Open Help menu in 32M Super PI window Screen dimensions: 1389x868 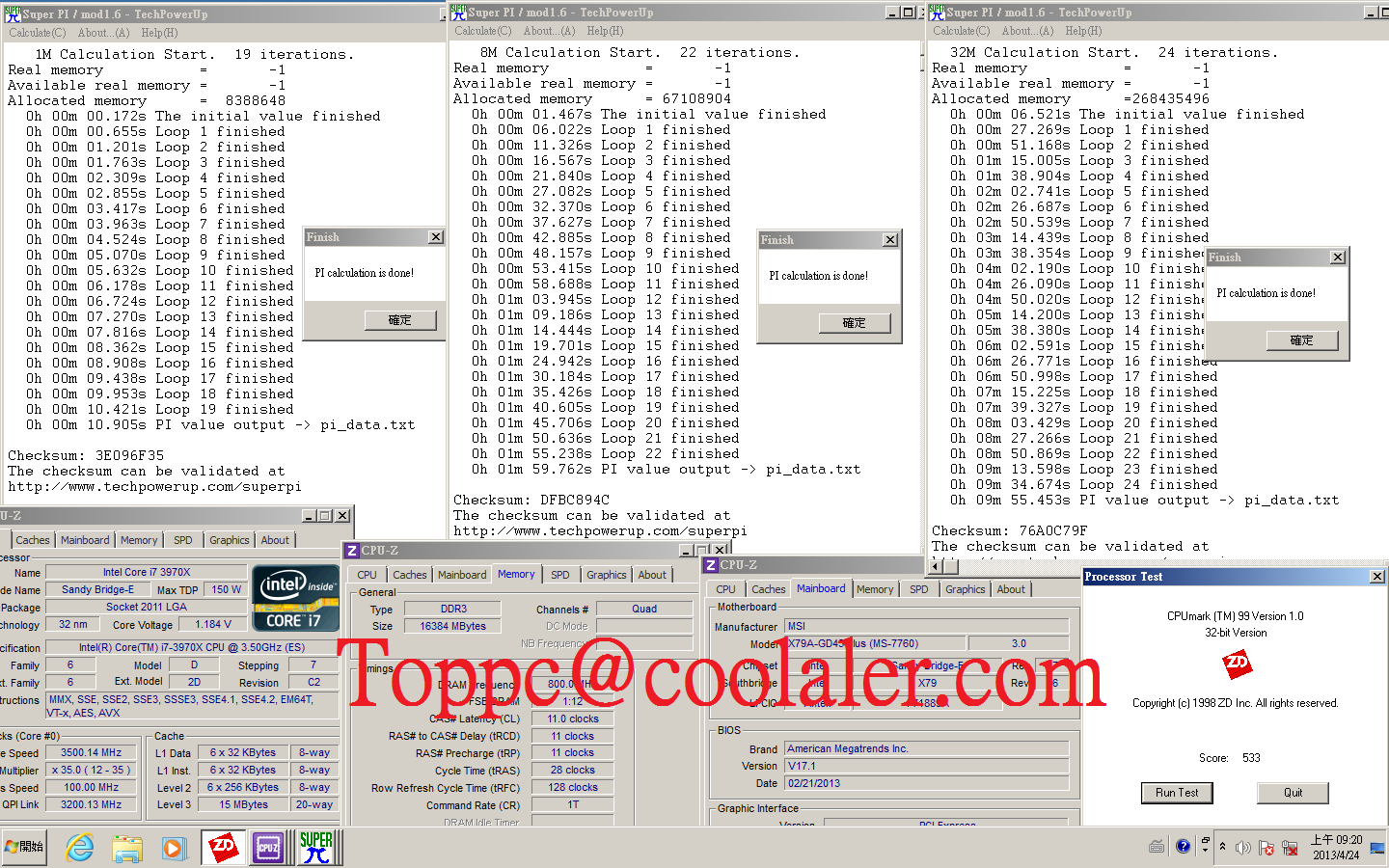[1083, 31]
